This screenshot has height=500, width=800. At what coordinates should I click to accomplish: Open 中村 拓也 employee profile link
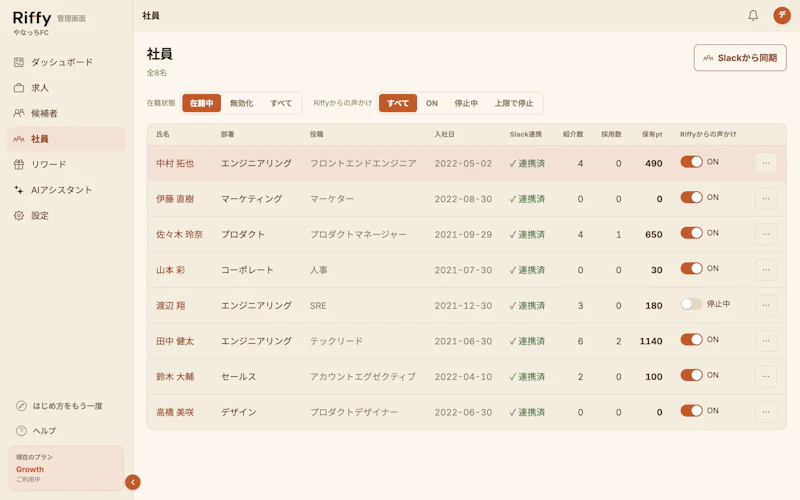click(175, 163)
